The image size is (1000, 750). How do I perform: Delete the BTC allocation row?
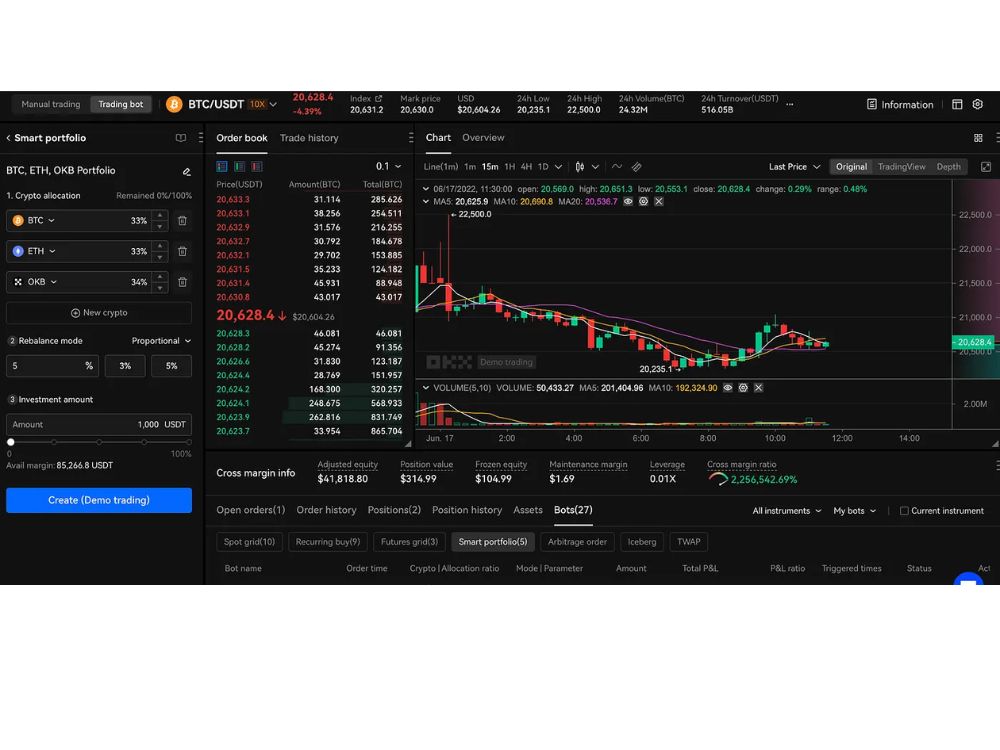[x=182, y=221]
